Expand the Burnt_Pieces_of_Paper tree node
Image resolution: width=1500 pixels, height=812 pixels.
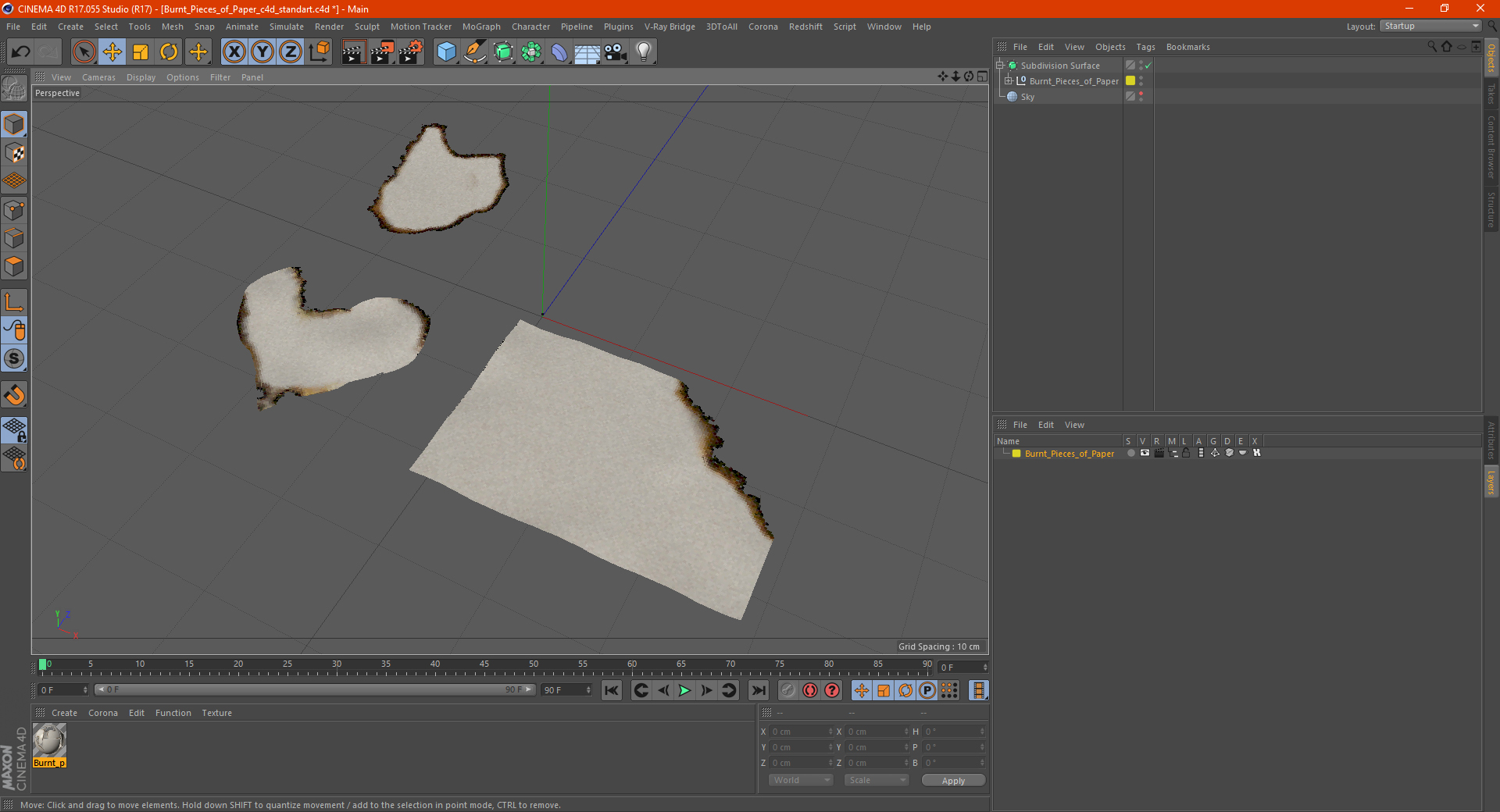1009,80
